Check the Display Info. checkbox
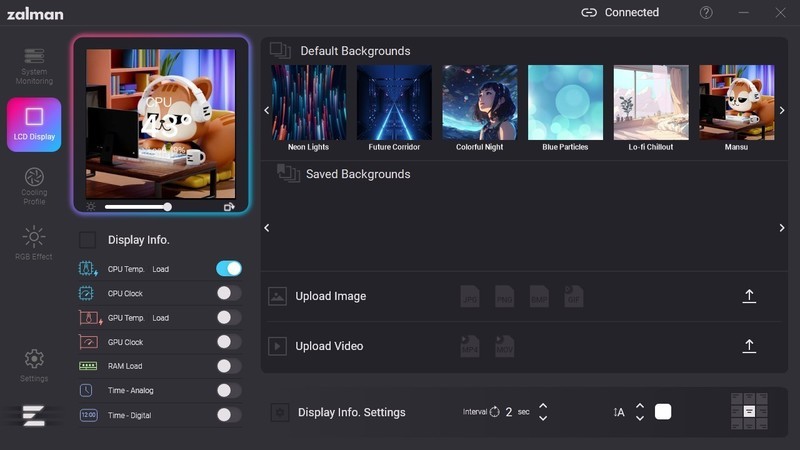 (x=88, y=240)
